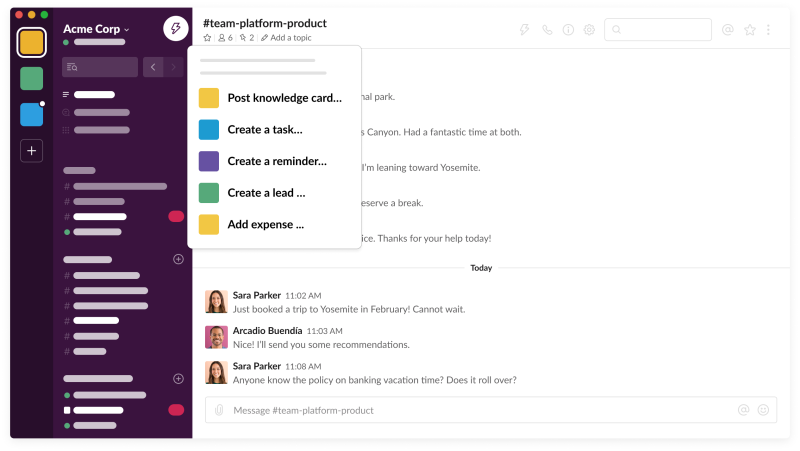Insert mention with @ icon in message box

[743, 410]
